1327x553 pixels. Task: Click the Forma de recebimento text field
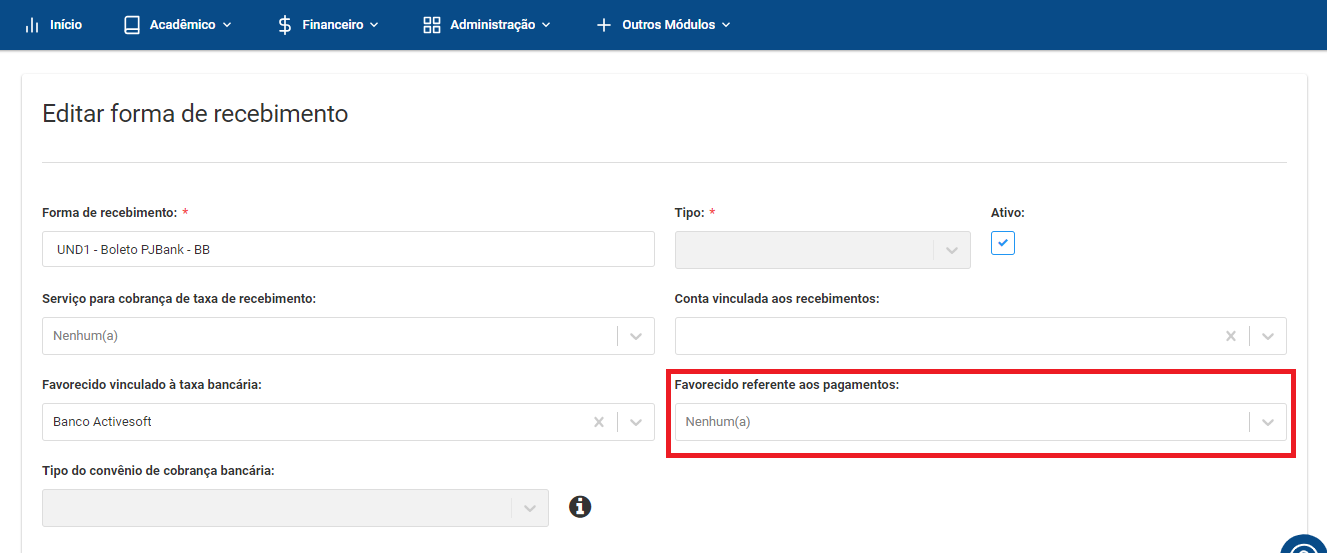[348, 249]
